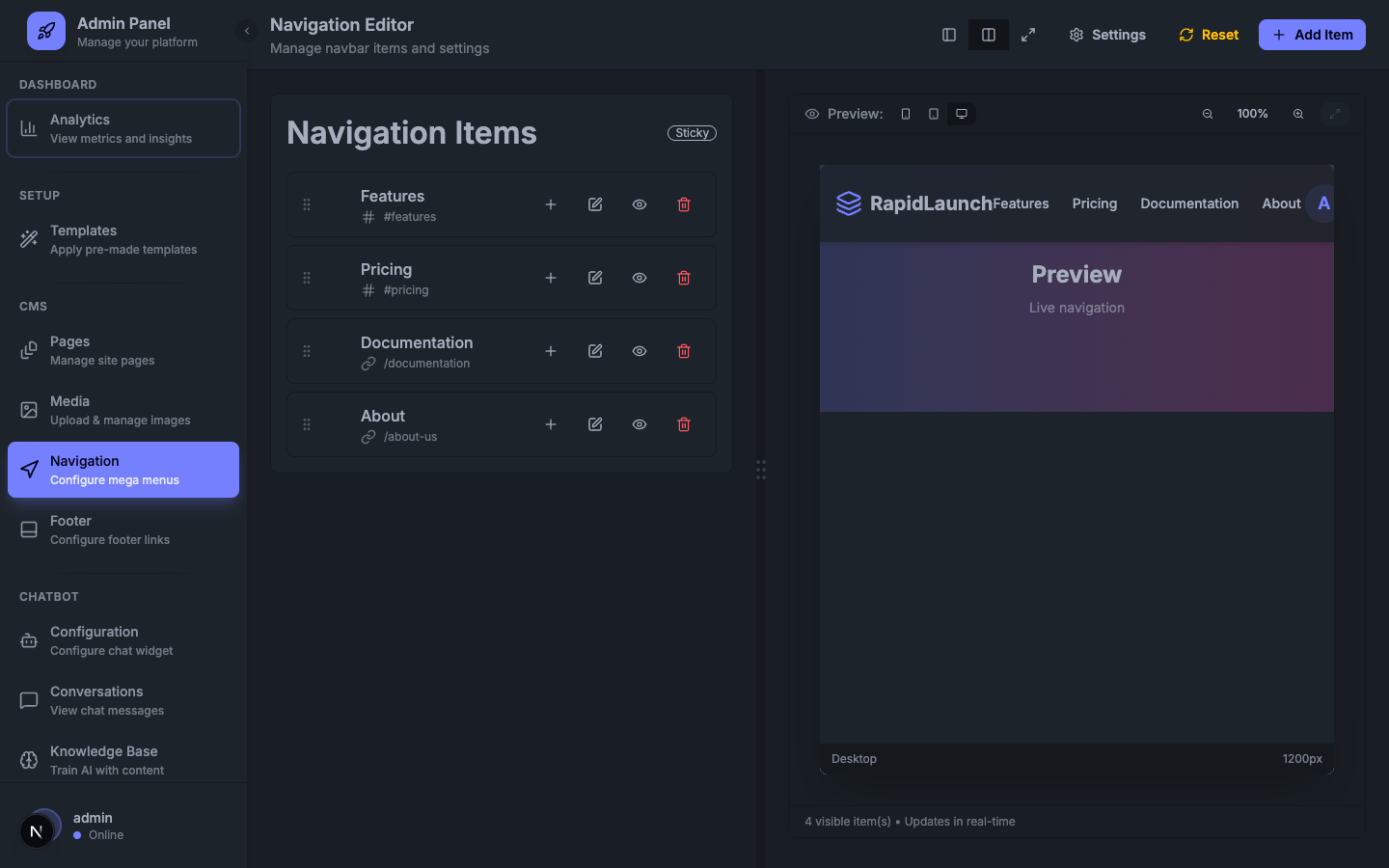
Task: Click the '#pricing' anchor text
Action: (406, 290)
